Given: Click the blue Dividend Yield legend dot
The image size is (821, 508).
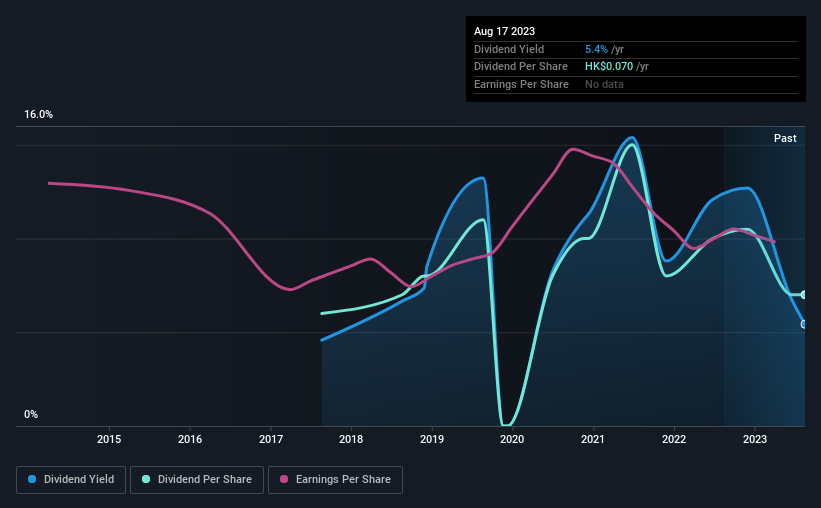Looking at the screenshot, I should (x=32, y=479).
